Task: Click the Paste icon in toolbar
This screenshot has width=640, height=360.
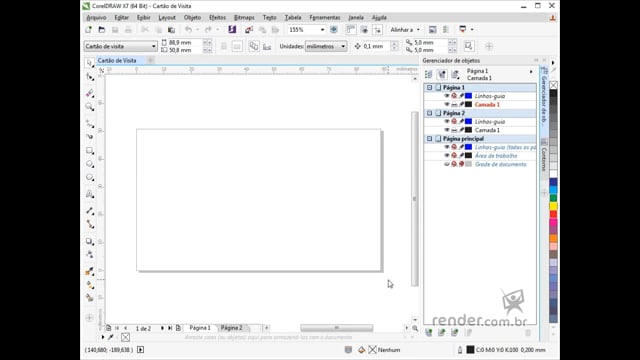Action: 171,29
